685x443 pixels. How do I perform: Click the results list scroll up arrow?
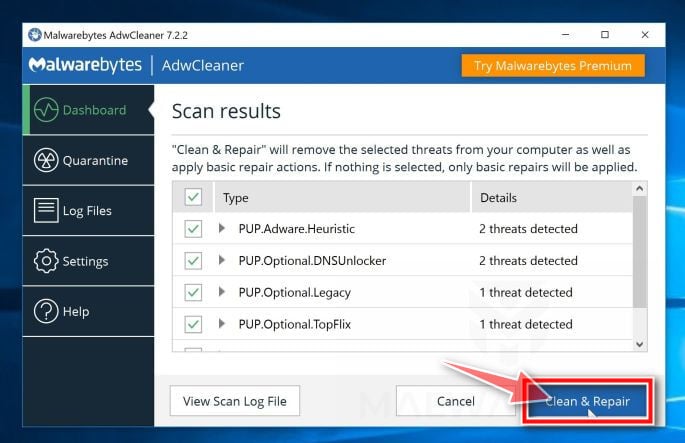pos(640,189)
